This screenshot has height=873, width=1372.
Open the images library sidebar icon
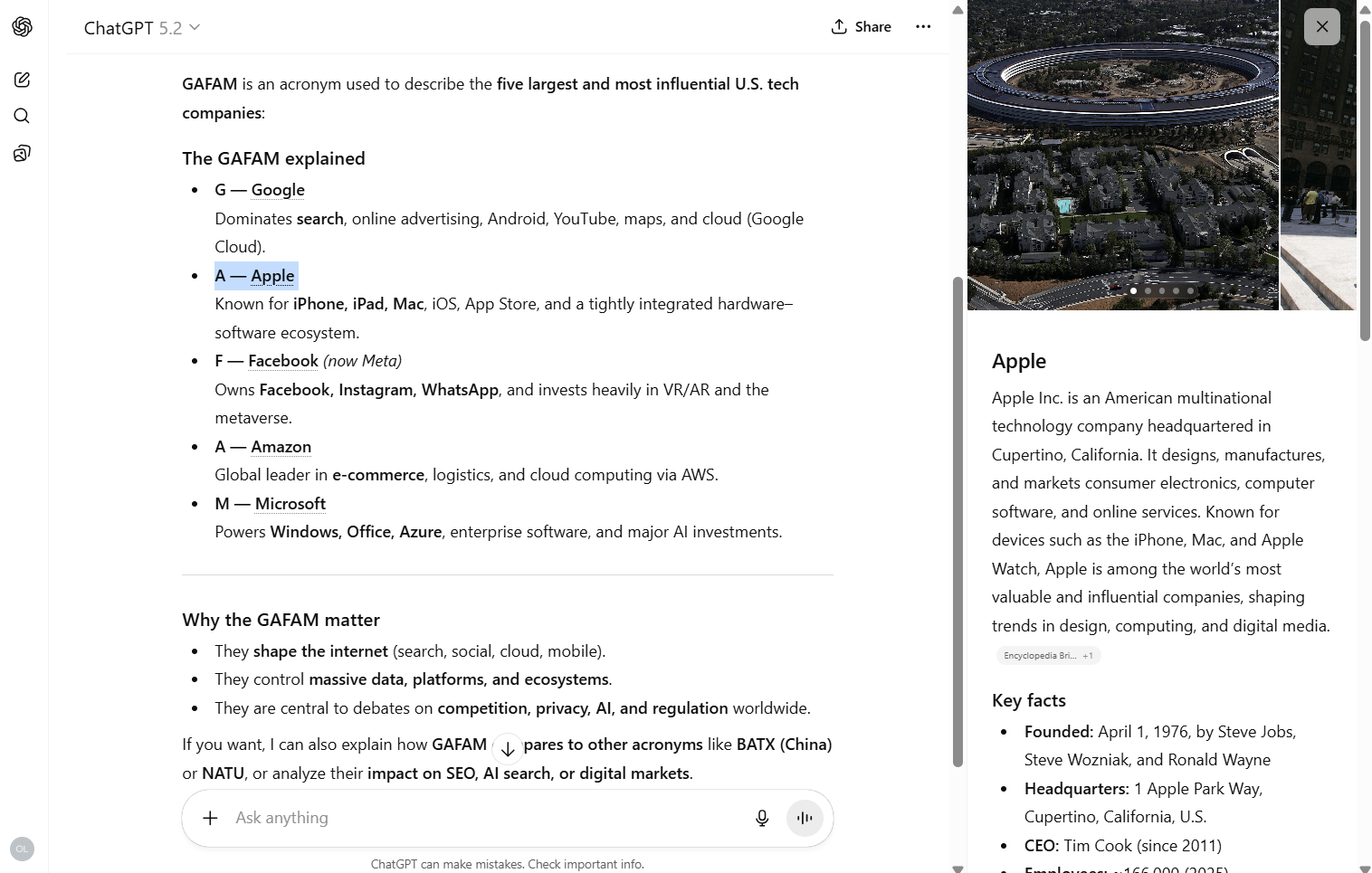click(x=23, y=153)
